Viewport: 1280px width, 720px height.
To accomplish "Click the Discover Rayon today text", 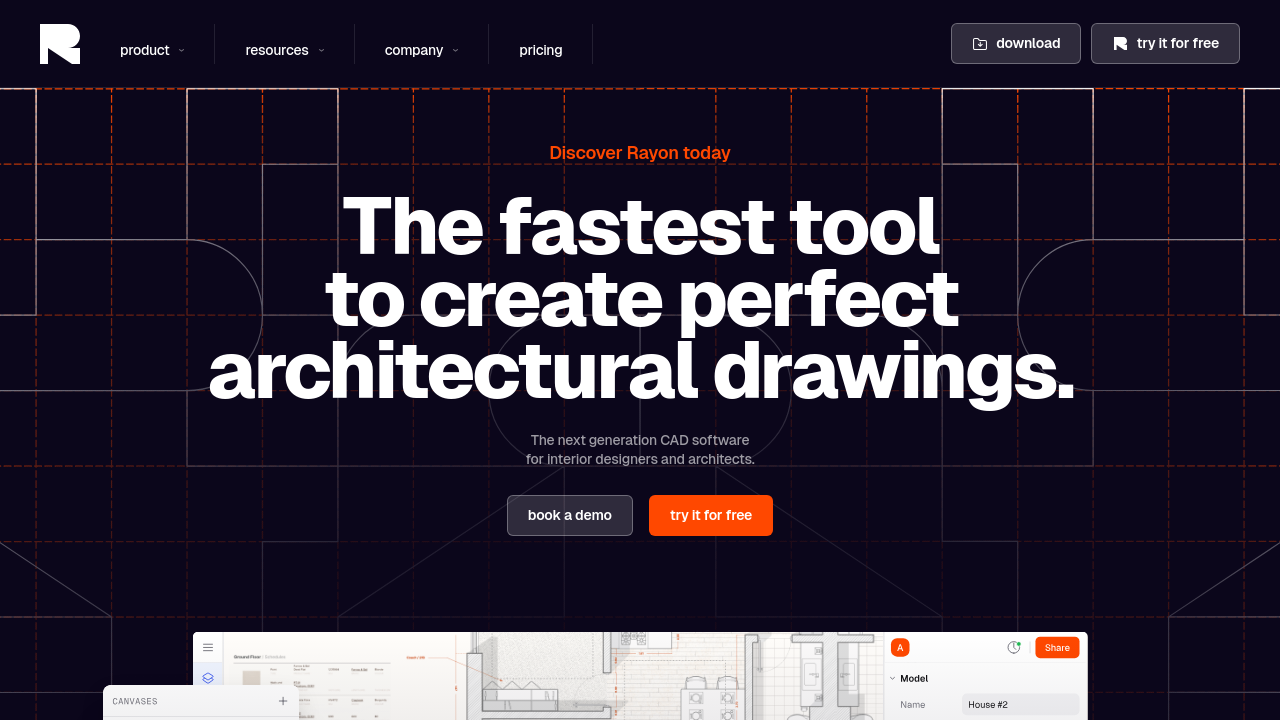I will coord(639,153).
